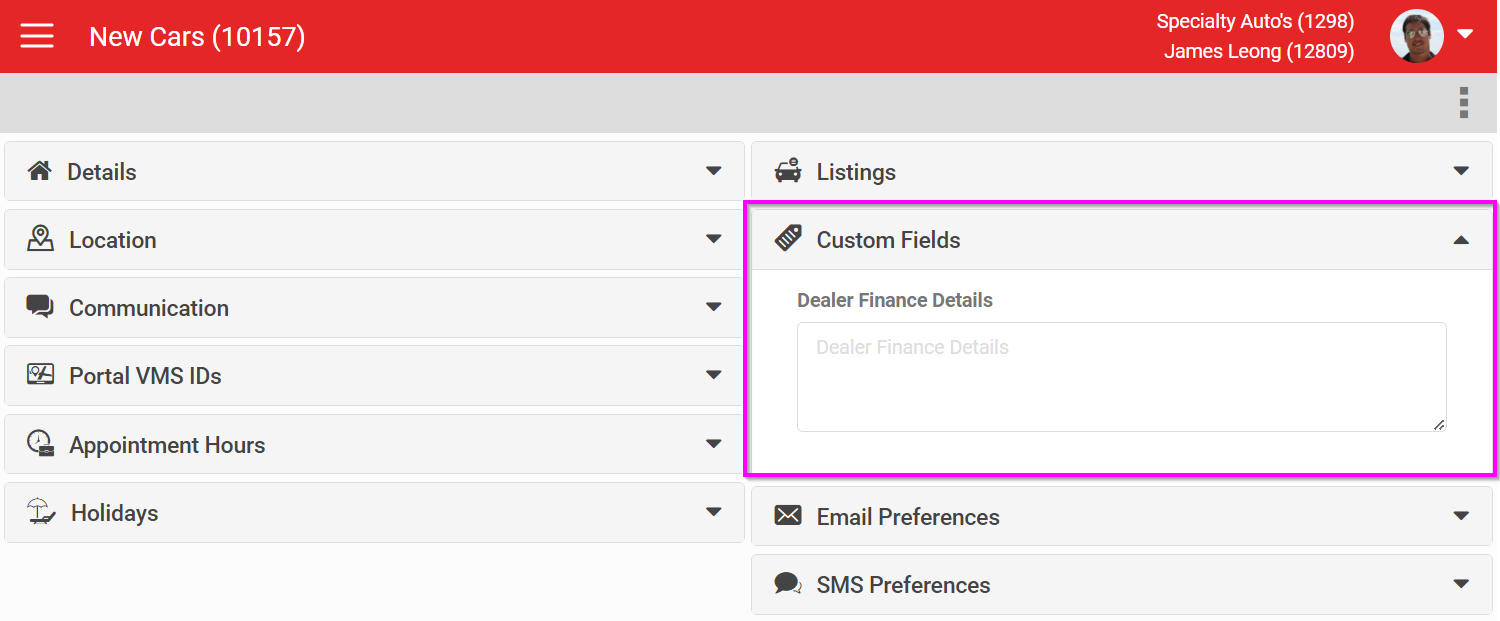Viewport: 1500px width, 621px height.
Task: Open the hamburger navigation menu
Action: 37,37
